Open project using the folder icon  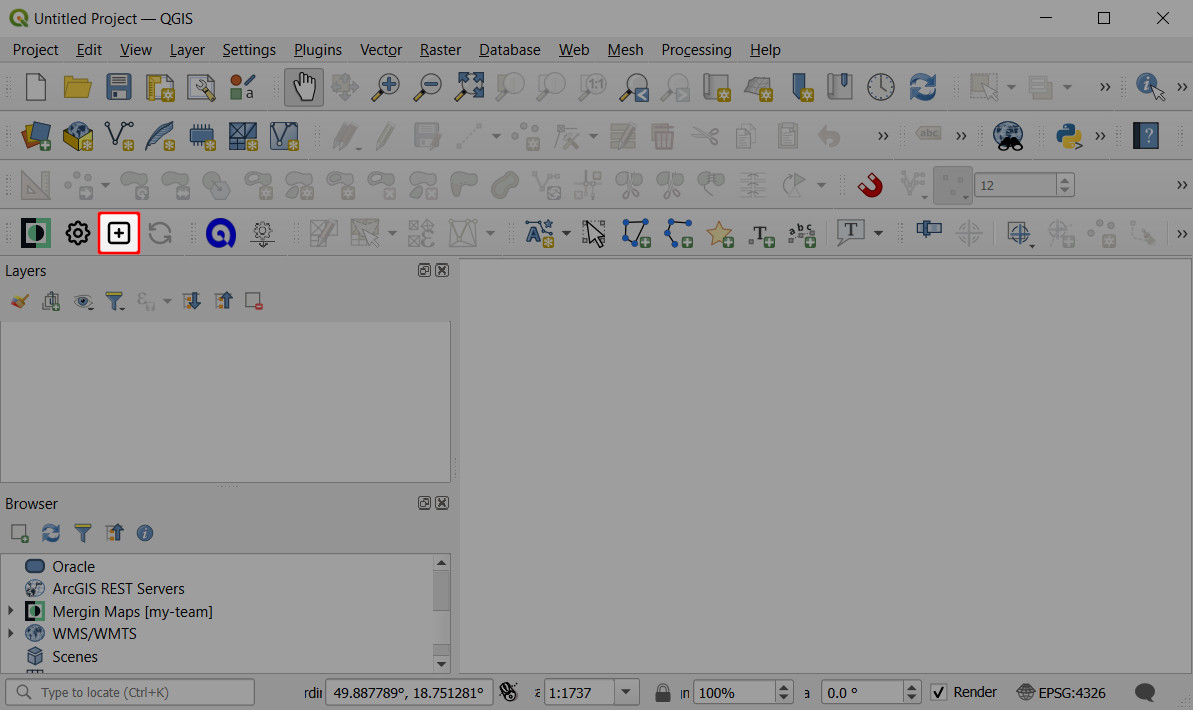(x=77, y=87)
